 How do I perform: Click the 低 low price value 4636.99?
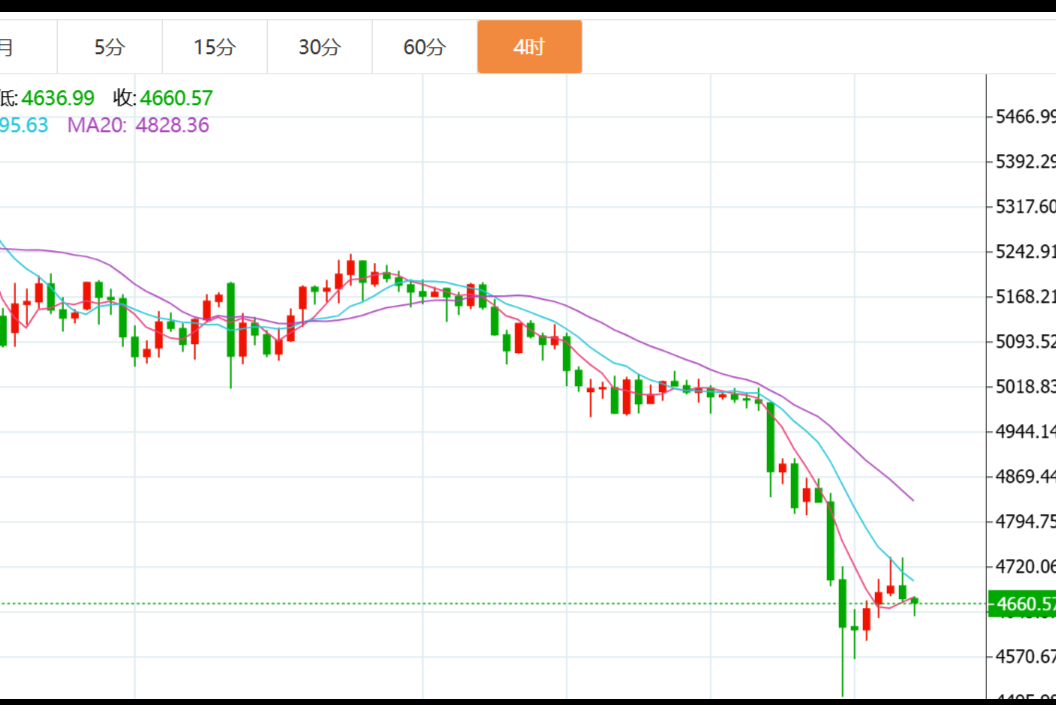pyautogui.click(x=57, y=98)
